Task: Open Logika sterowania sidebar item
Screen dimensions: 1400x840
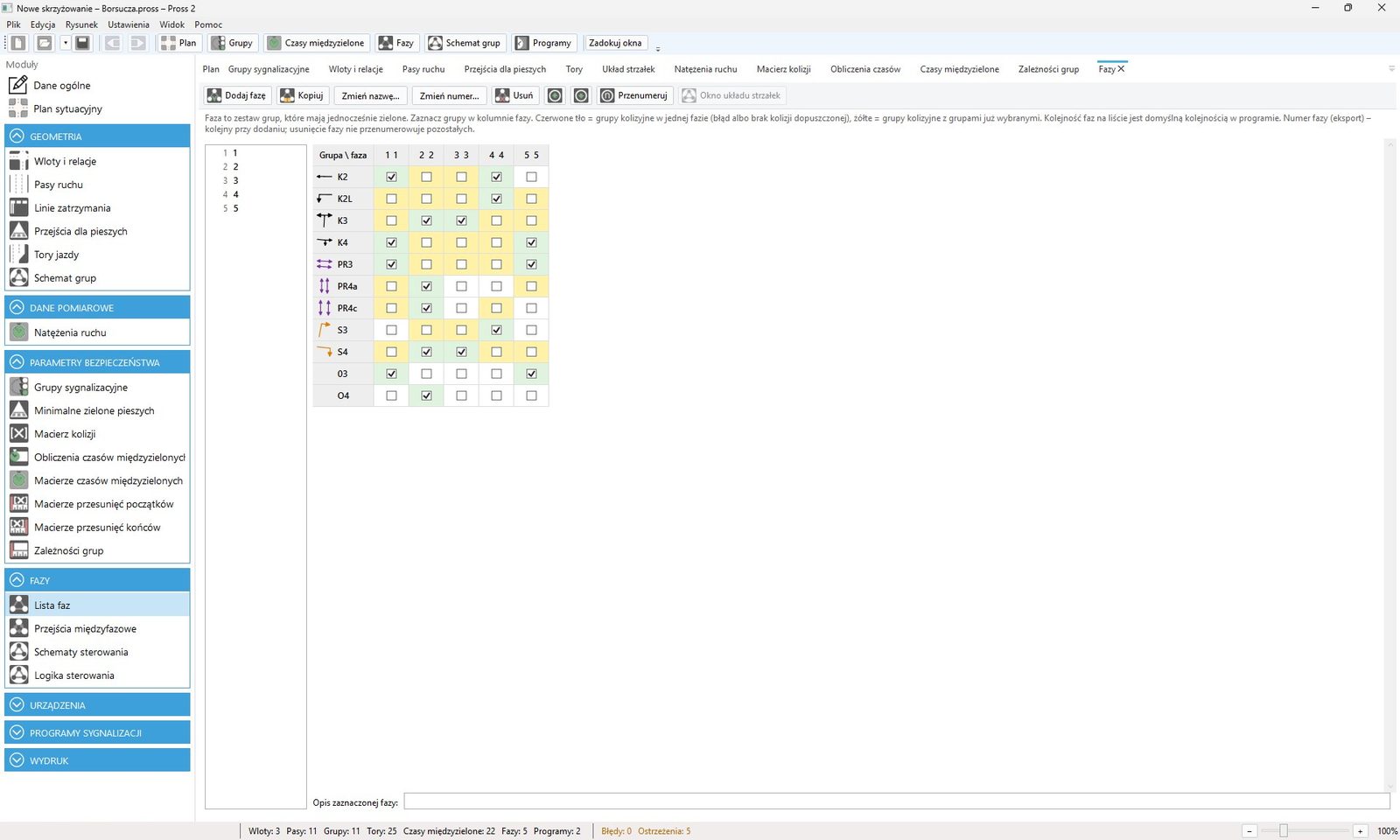Action: (x=73, y=675)
